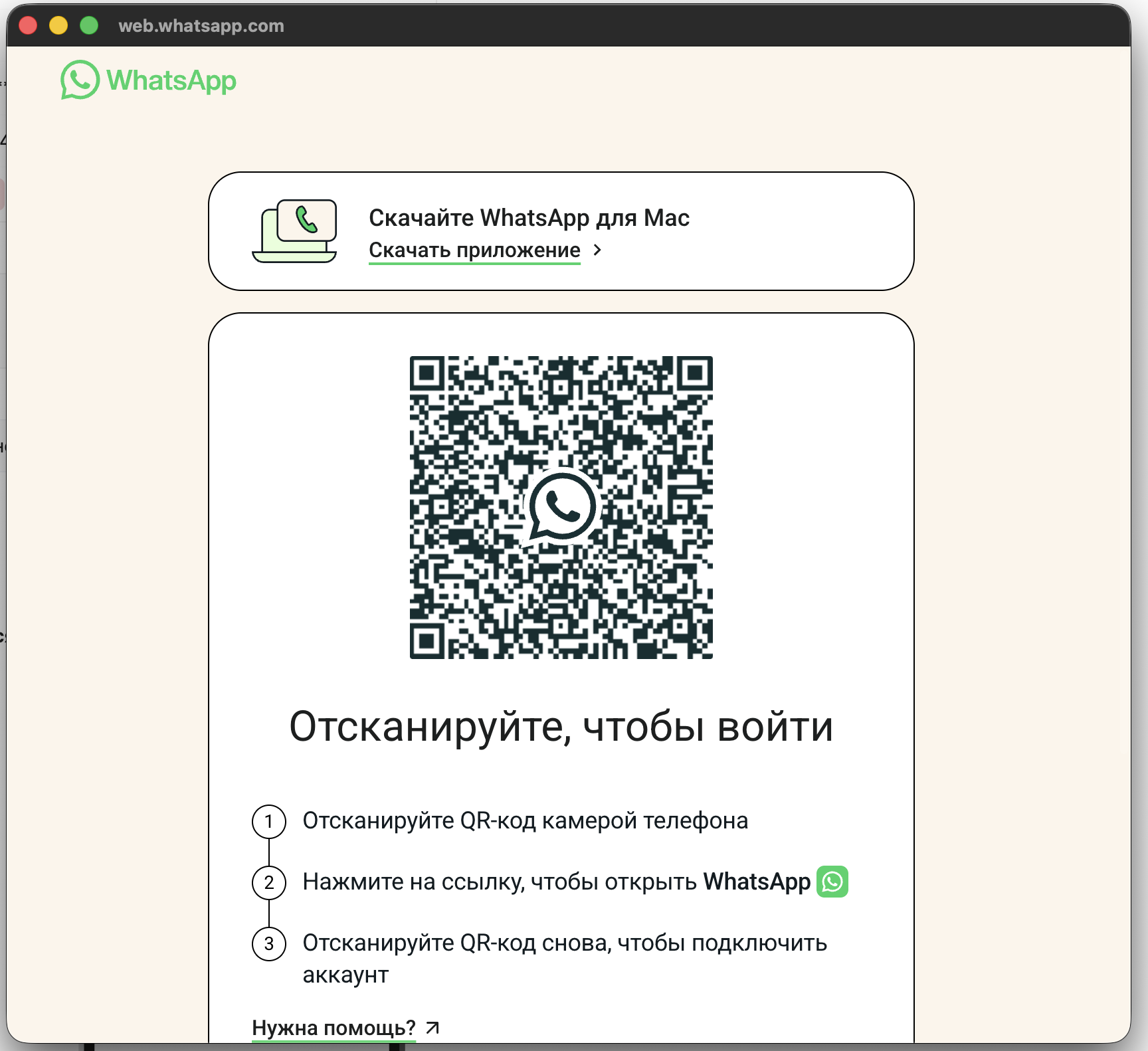Click the green WhatsApp app icon in step 2
This screenshot has width=1148, height=1051.
tap(832, 882)
